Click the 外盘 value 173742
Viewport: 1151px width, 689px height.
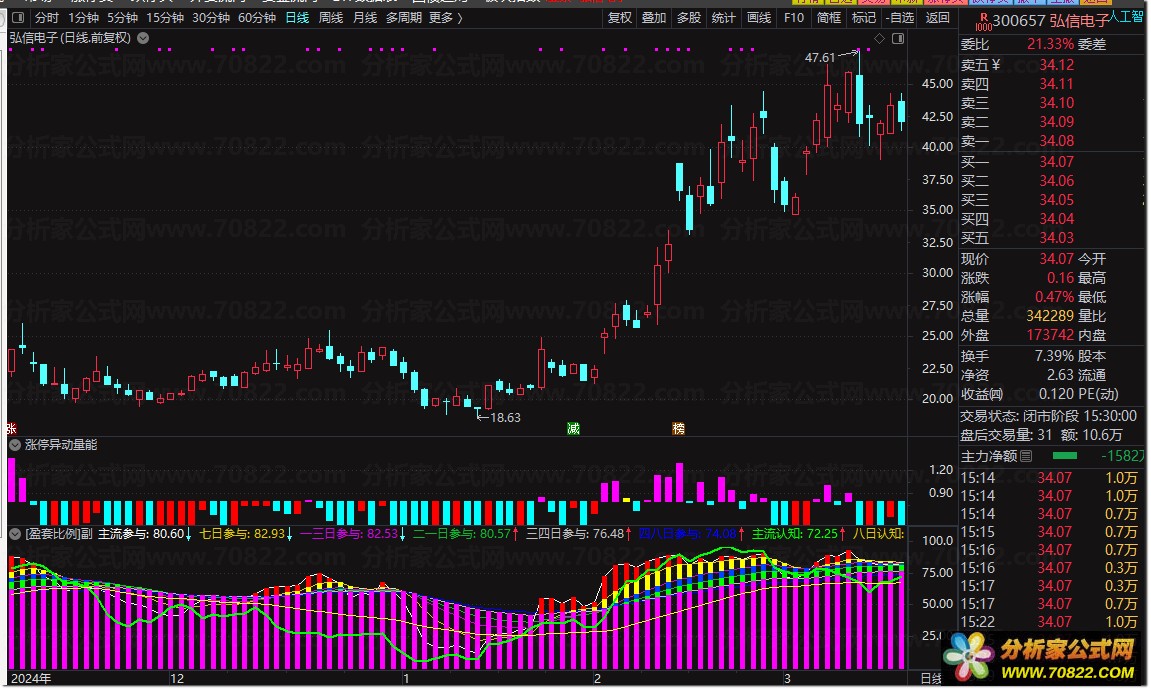[1050, 335]
